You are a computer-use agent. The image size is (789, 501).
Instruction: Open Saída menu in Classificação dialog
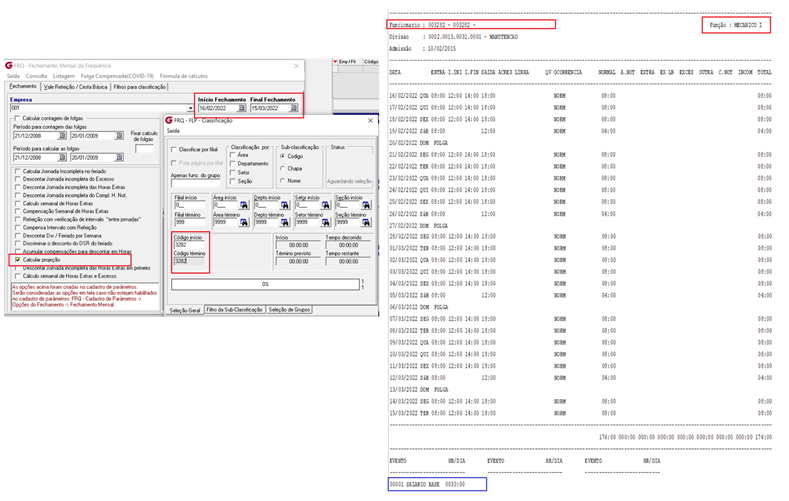[173, 131]
